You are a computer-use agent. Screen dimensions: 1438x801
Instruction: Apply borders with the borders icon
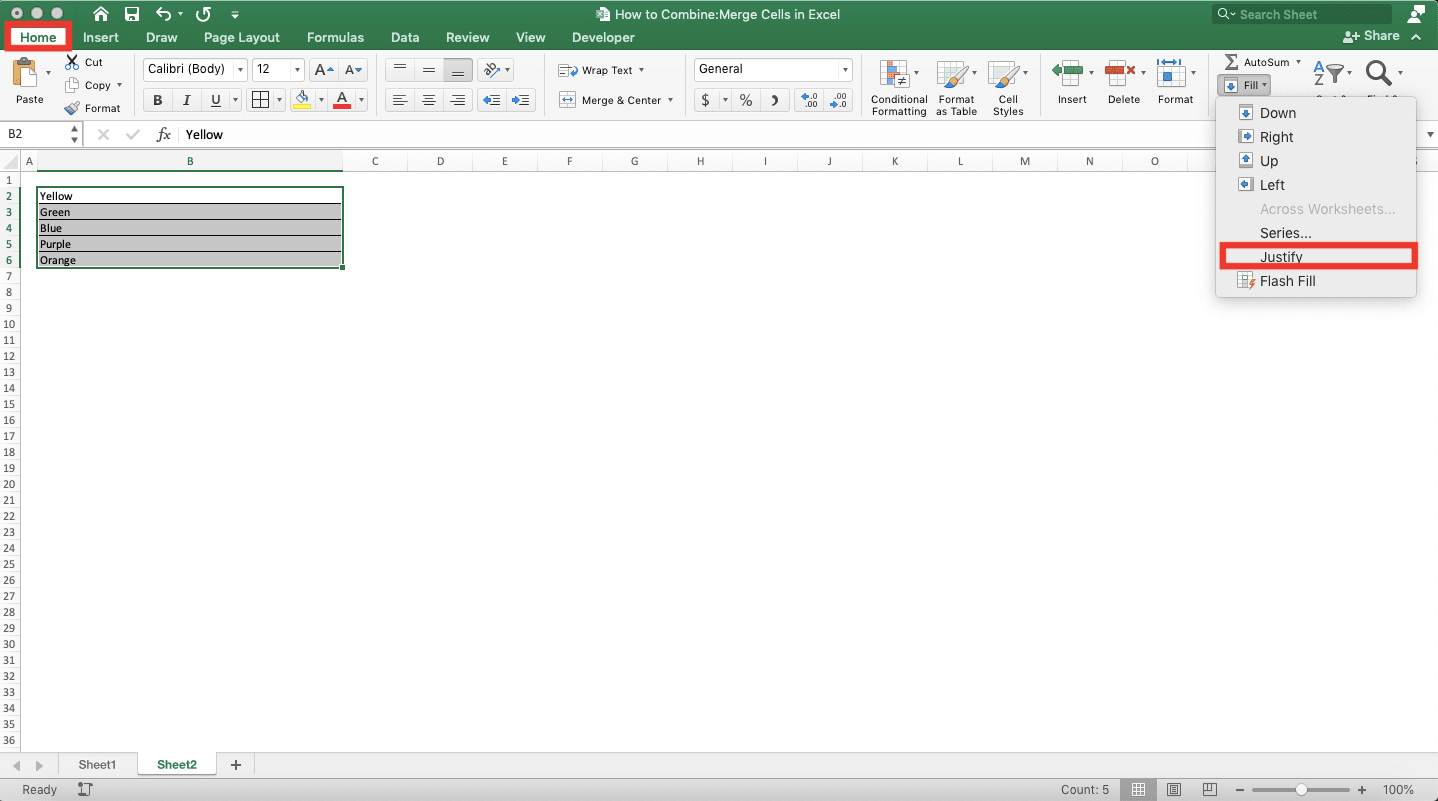point(260,100)
